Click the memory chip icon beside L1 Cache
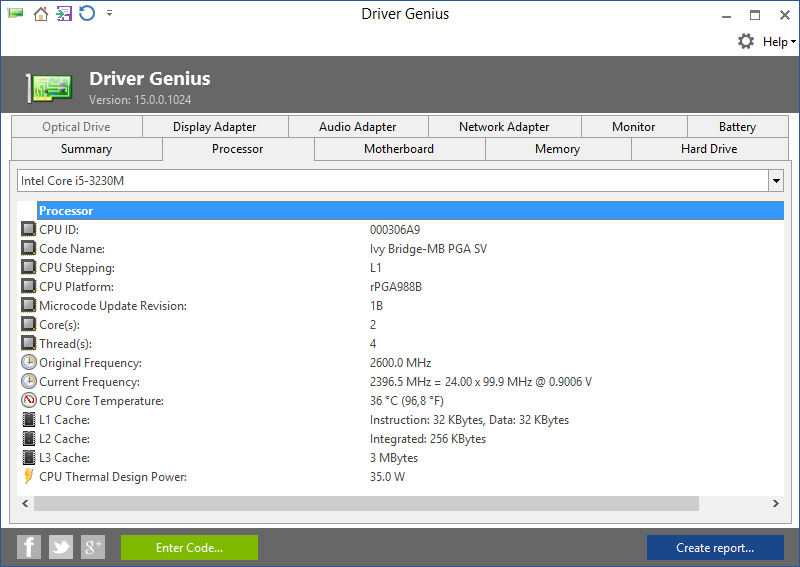Screen dimensions: 800x567 pyautogui.click(x=29, y=419)
